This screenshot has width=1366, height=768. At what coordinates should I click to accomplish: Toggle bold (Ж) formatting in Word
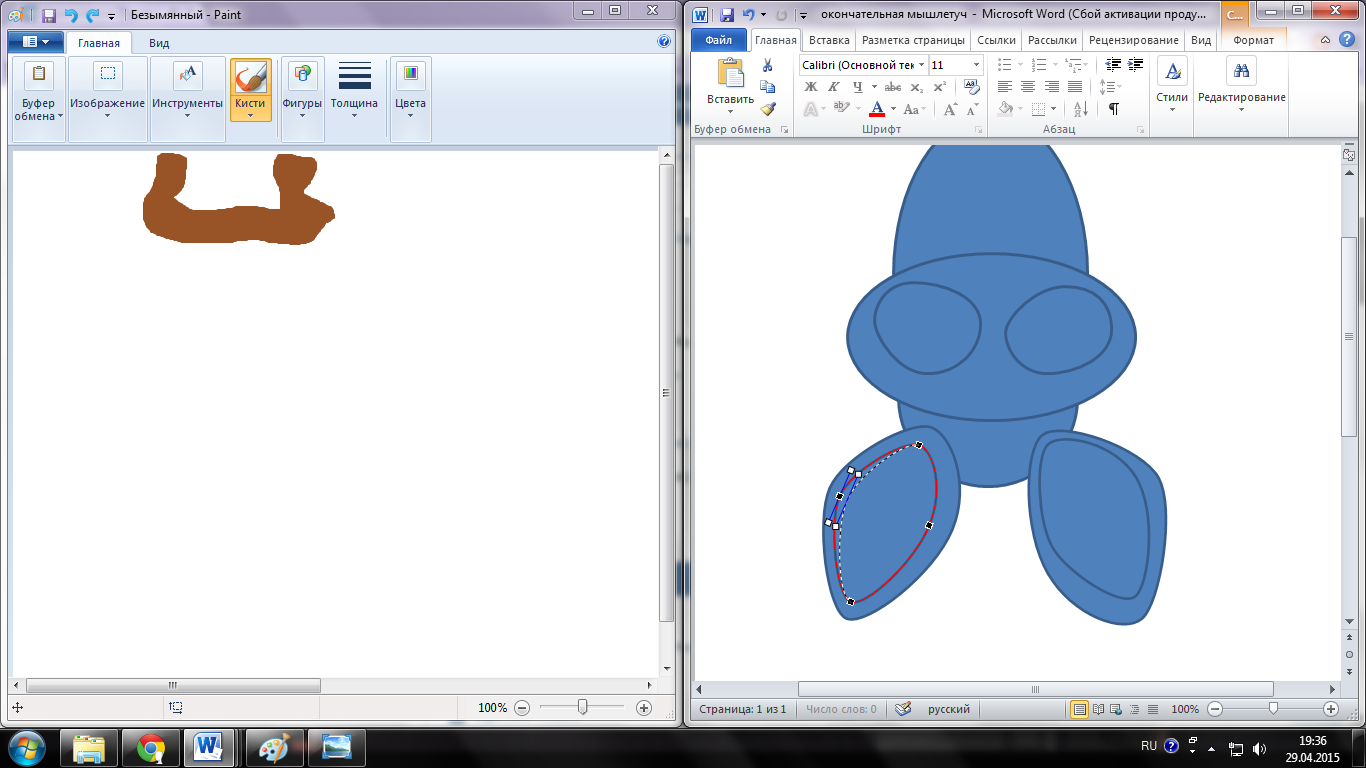(812, 87)
